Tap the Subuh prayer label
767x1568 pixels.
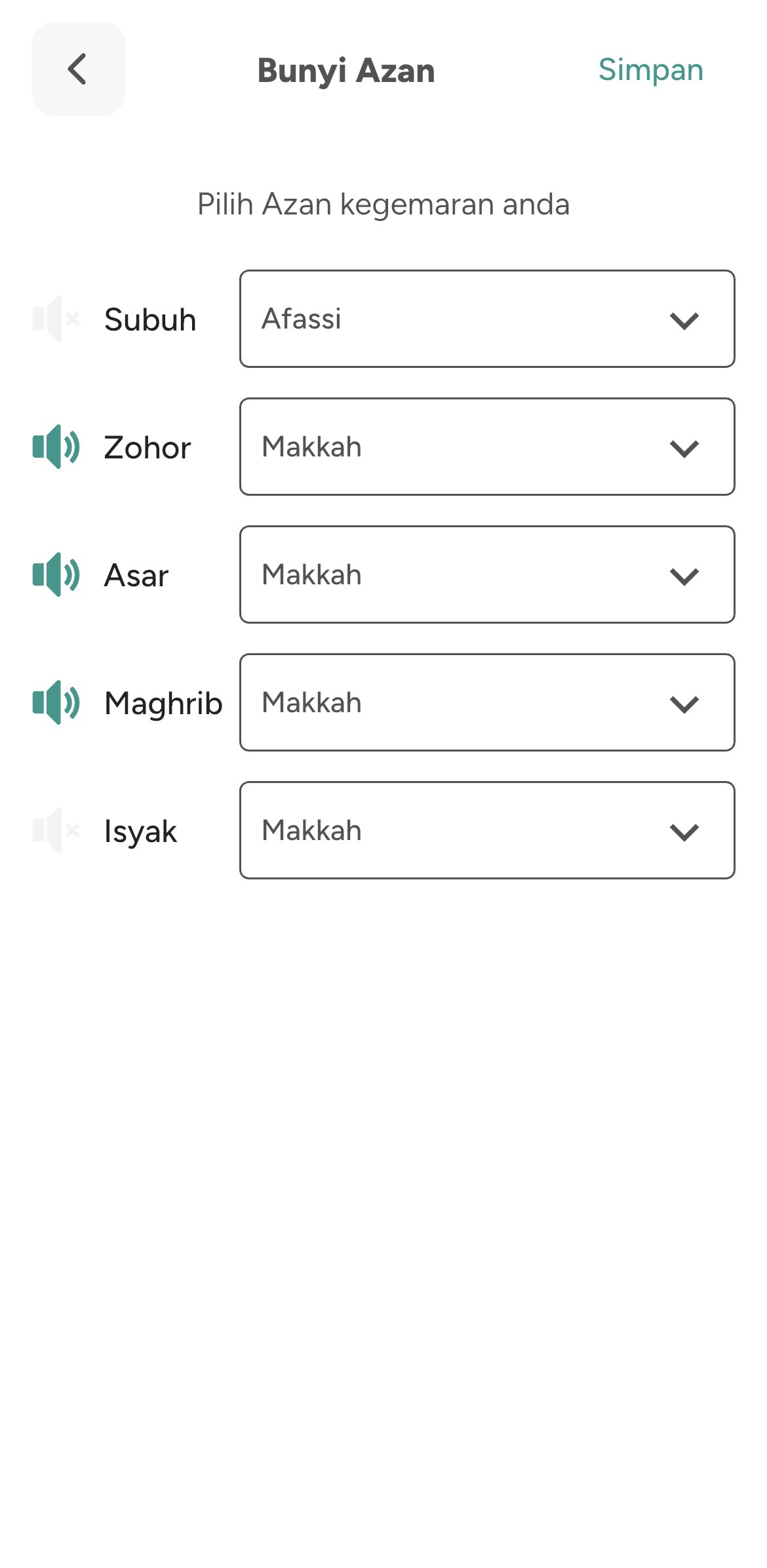click(x=150, y=320)
